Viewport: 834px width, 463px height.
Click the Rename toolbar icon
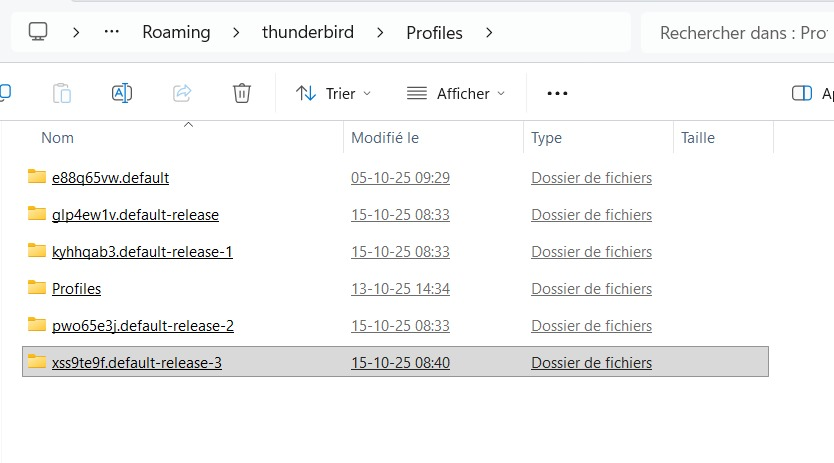[x=122, y=93]
